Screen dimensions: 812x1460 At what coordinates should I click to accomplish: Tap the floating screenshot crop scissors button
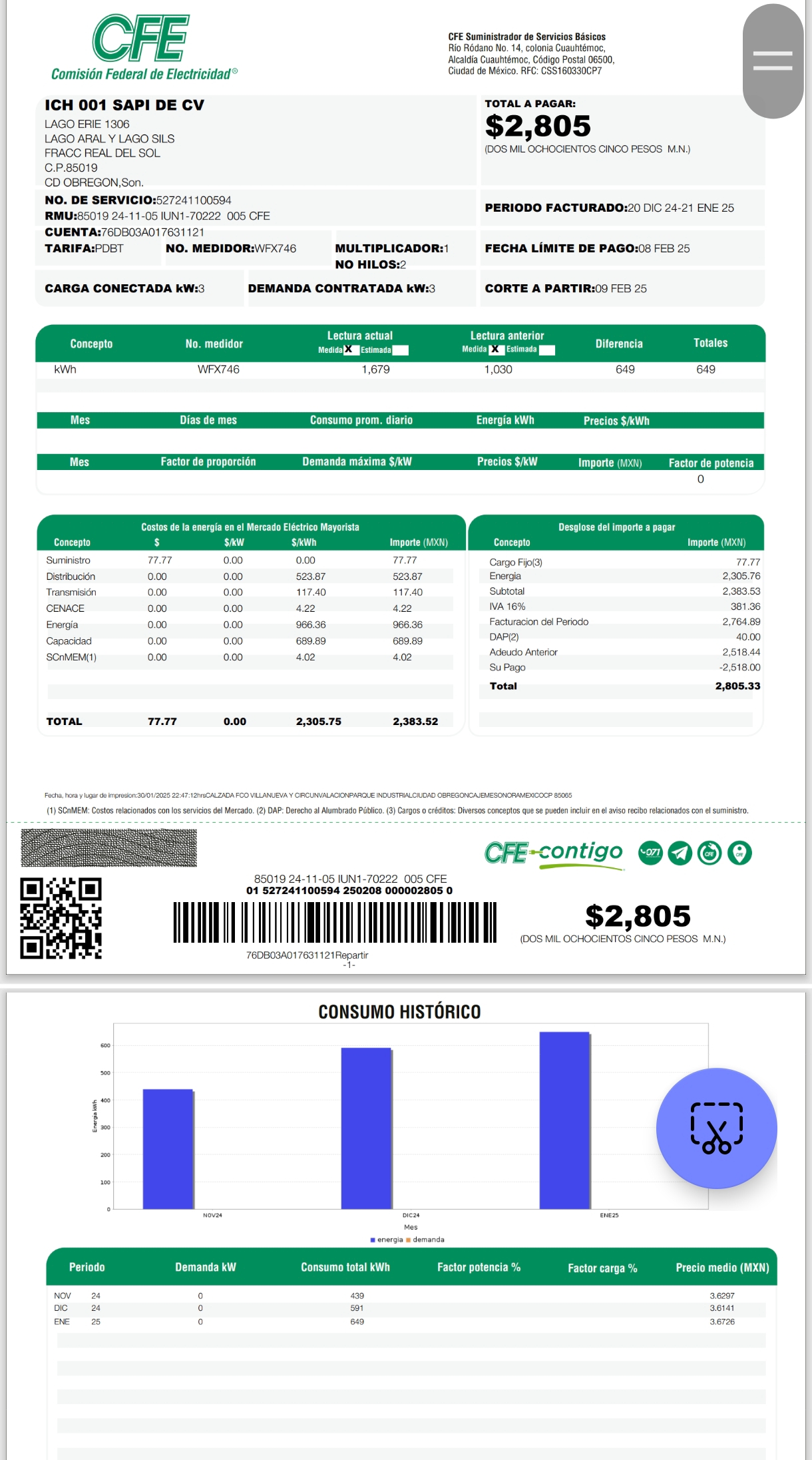point(716,1128)
